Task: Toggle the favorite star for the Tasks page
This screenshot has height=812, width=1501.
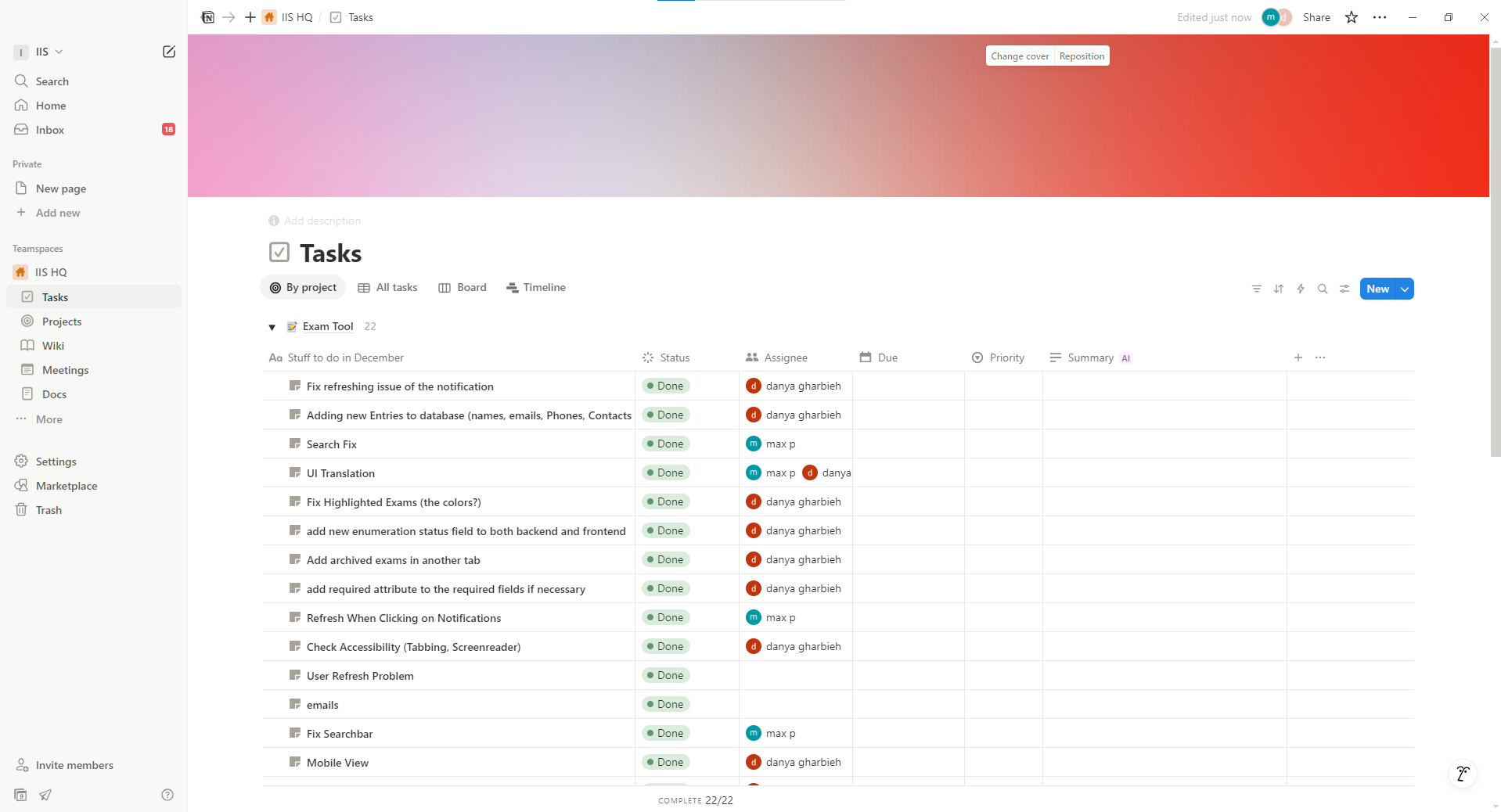Action: pyautogui.click(x=1351, y=16)
